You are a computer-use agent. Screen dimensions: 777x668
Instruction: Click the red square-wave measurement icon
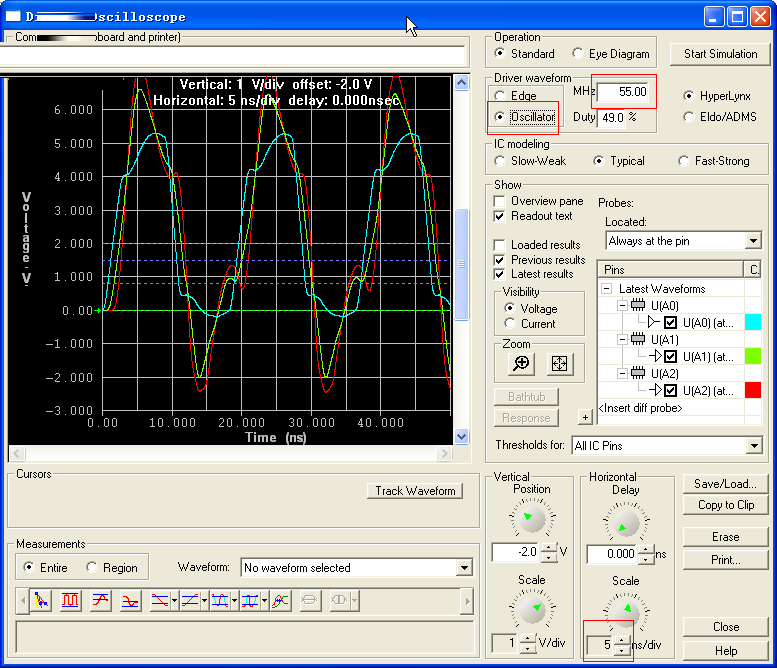tap(71, 601)
